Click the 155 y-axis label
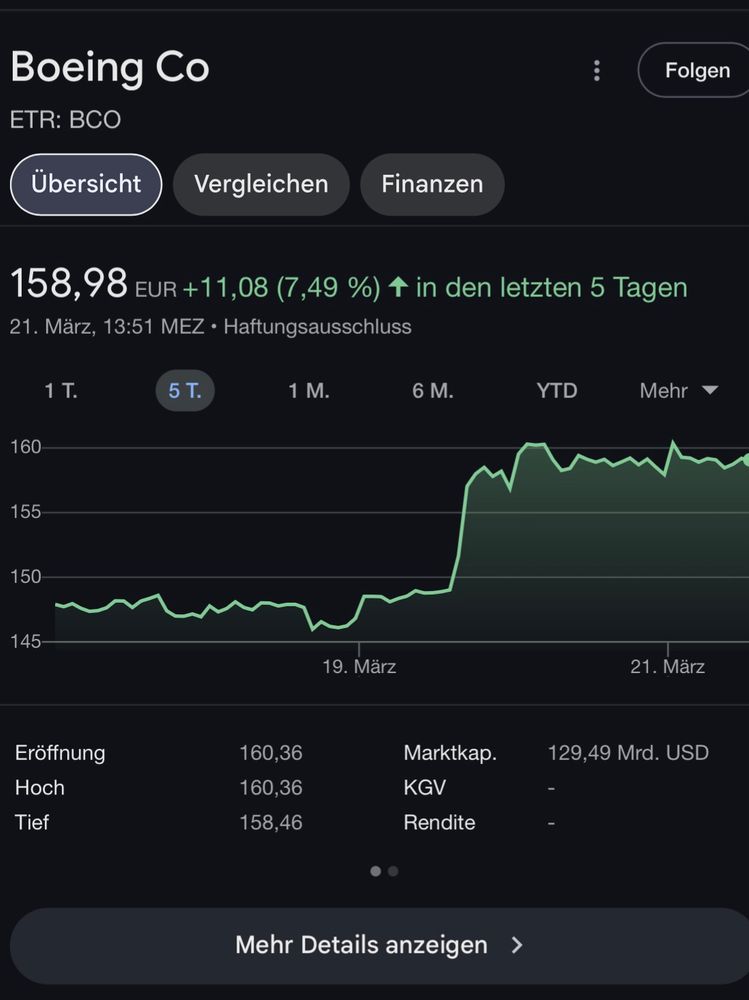 click(26, 512)
